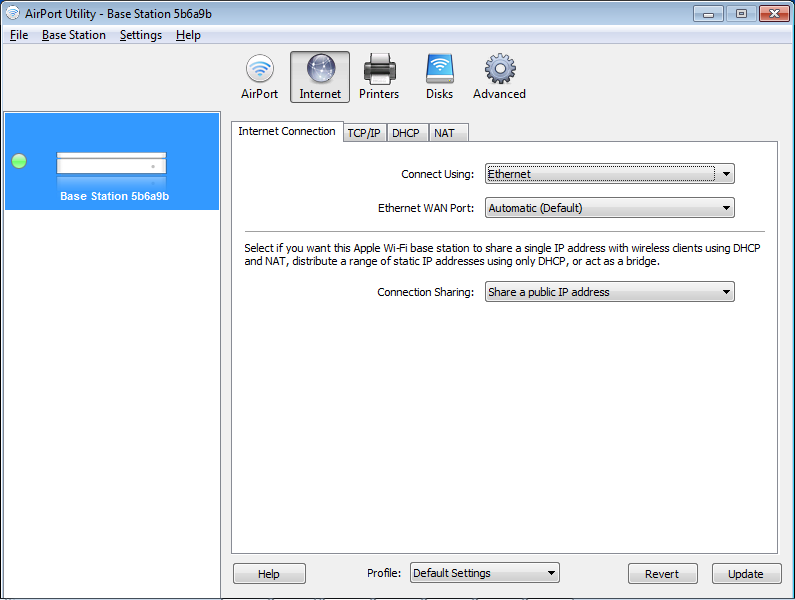Maximize the AirPort Utility window
Screen dimensions: 795x600
click(x=741, y=14)
